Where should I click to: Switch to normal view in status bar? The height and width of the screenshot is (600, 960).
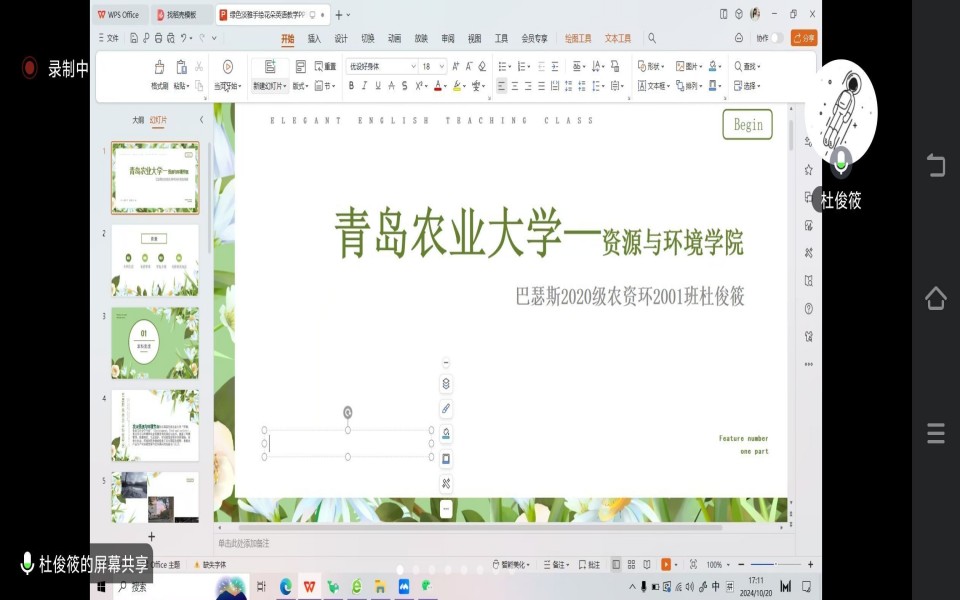point(616,565)
